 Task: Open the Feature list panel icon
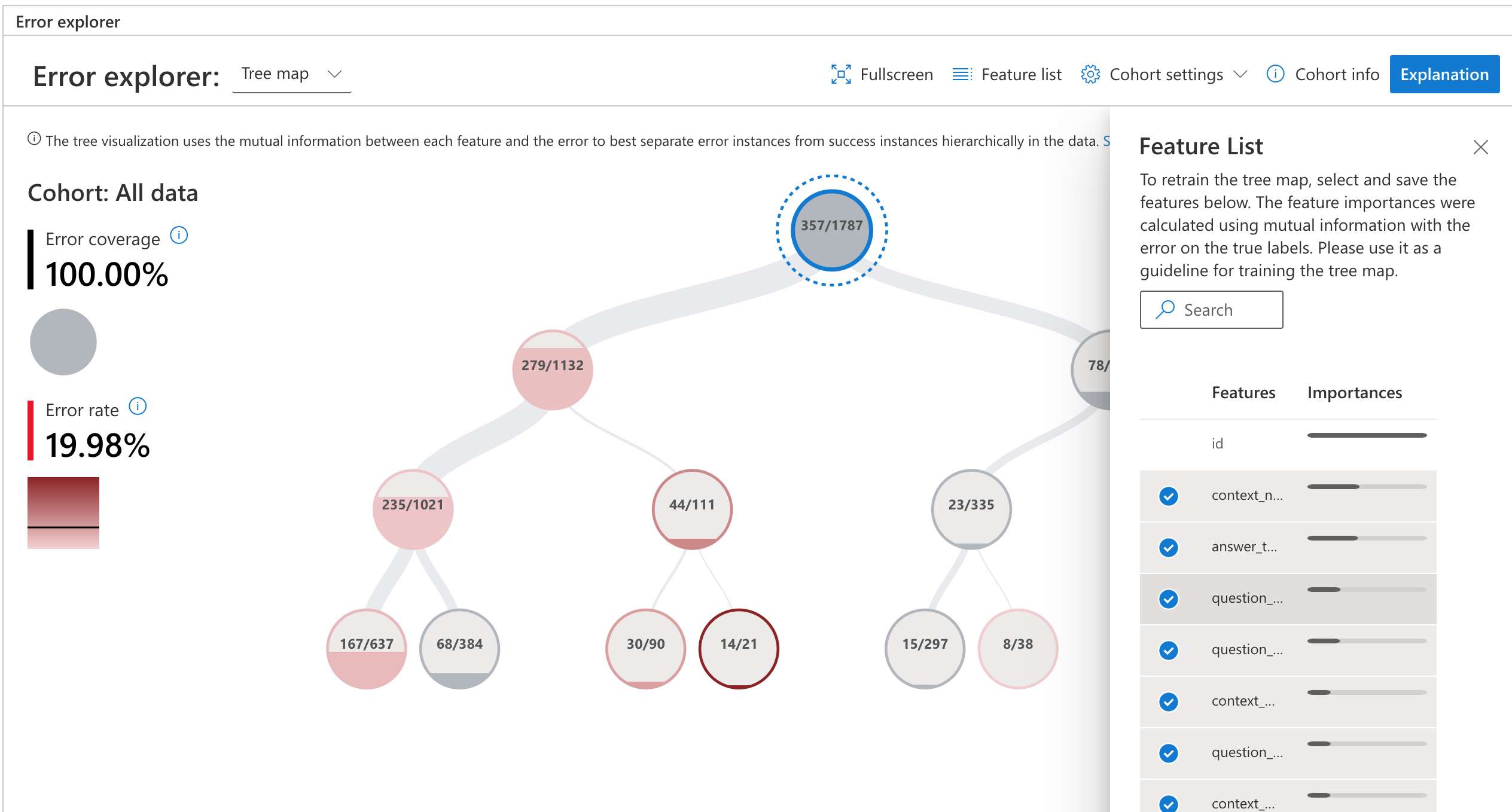coord(962,74)
